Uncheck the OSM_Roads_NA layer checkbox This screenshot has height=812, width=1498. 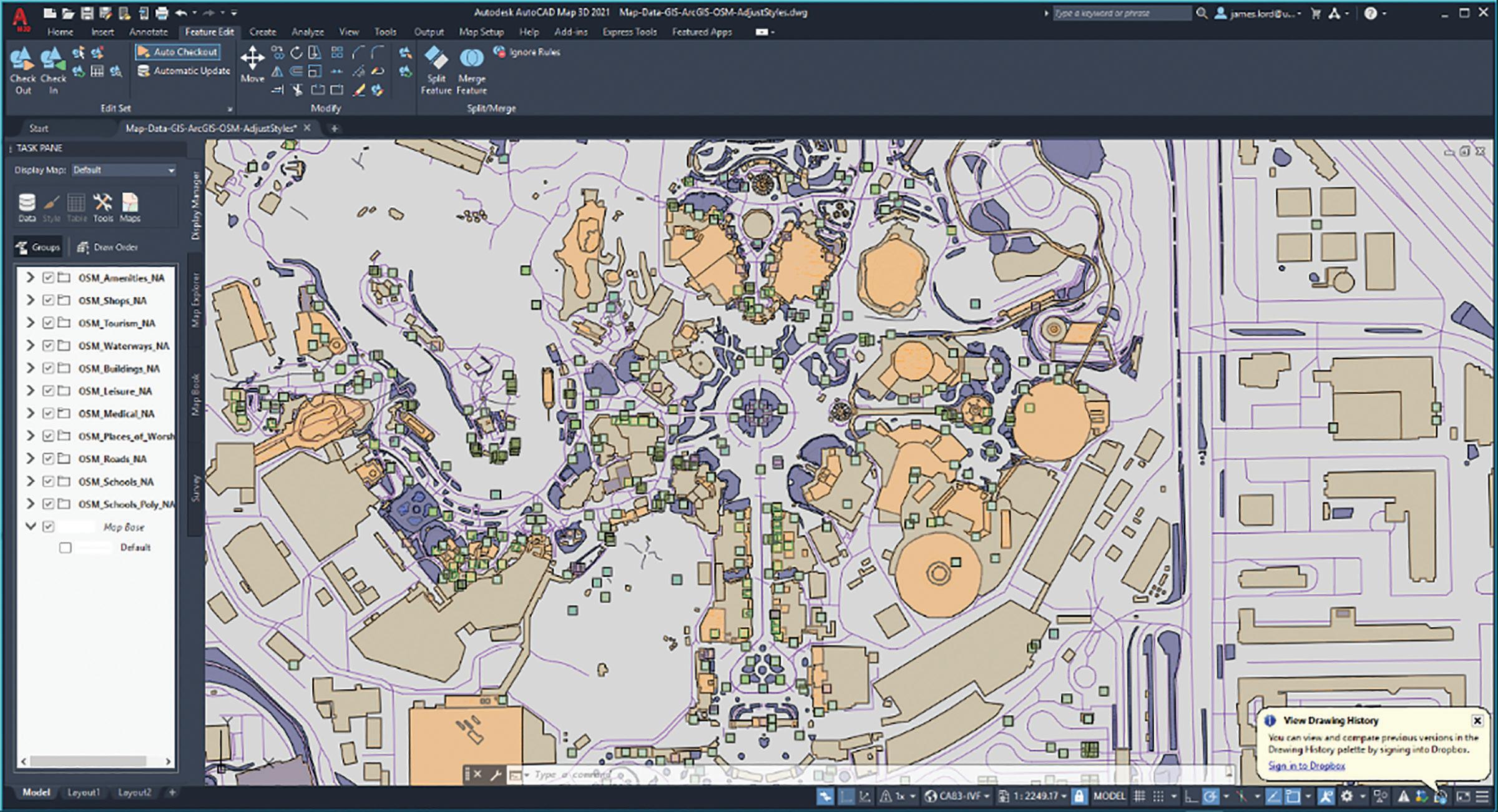click(x=48, y=459)
